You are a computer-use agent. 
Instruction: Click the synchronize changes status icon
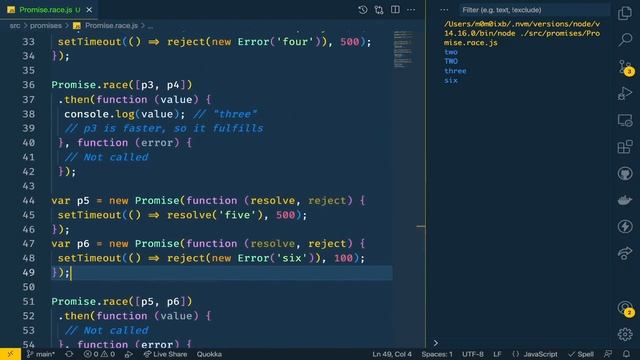(69, 354)
